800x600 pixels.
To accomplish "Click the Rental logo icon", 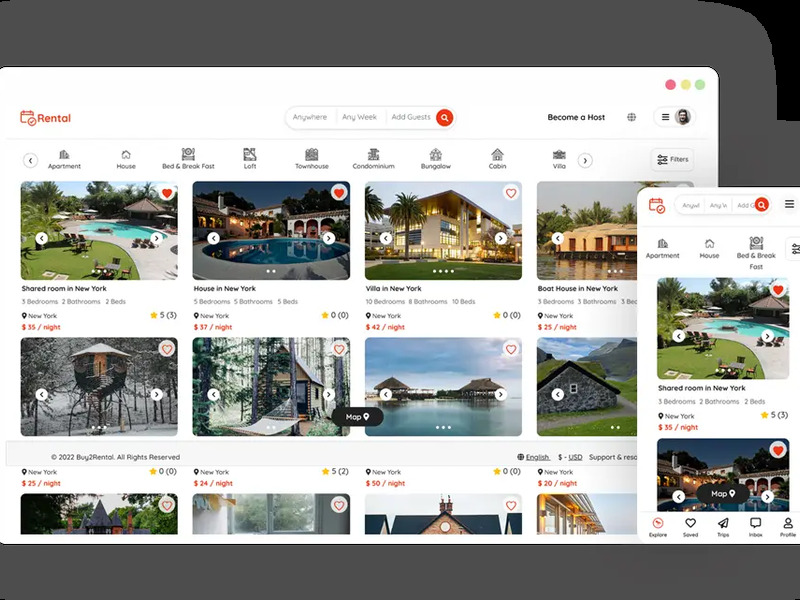I will coord(28,118).
